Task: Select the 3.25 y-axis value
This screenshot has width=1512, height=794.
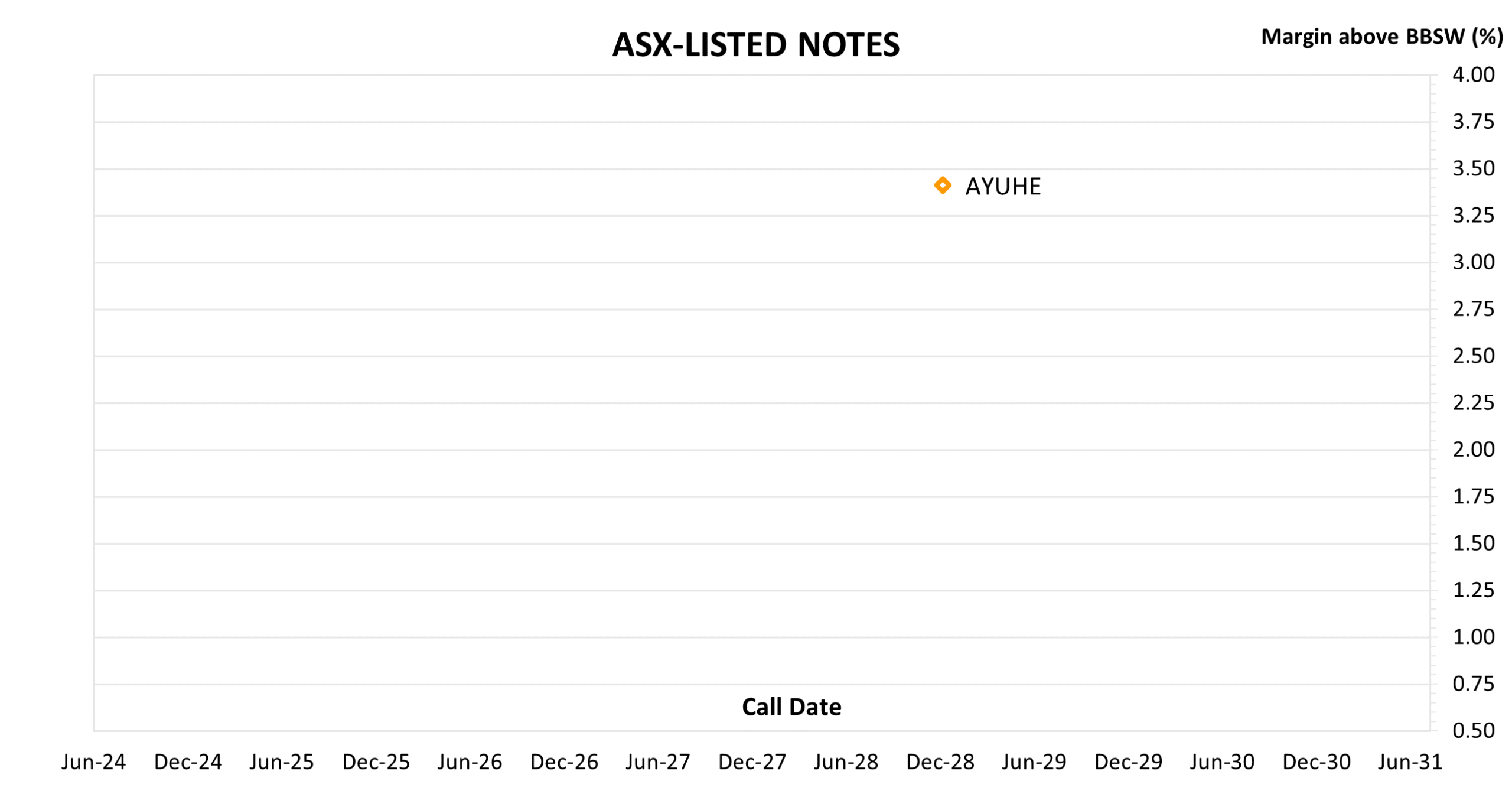Action: pos(1473,215)
